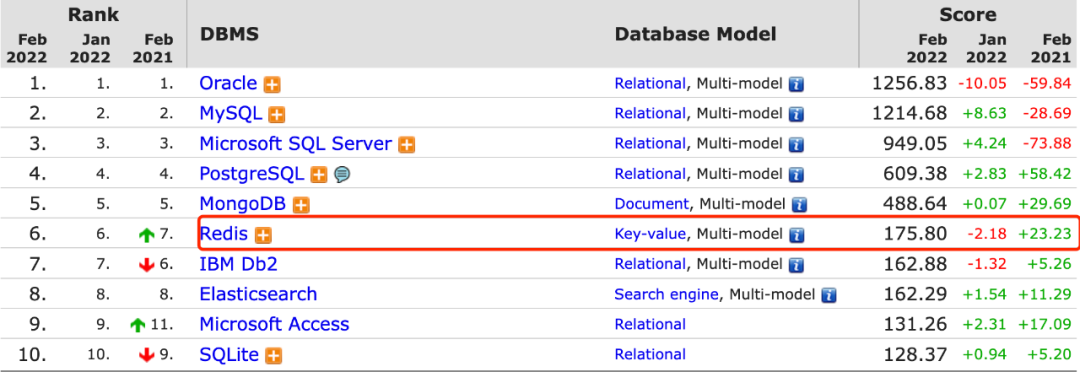This screenshot has height=372, width=1080.
Task: Select Elasticsearch score value 162.29
Action: tap(916, 295)
